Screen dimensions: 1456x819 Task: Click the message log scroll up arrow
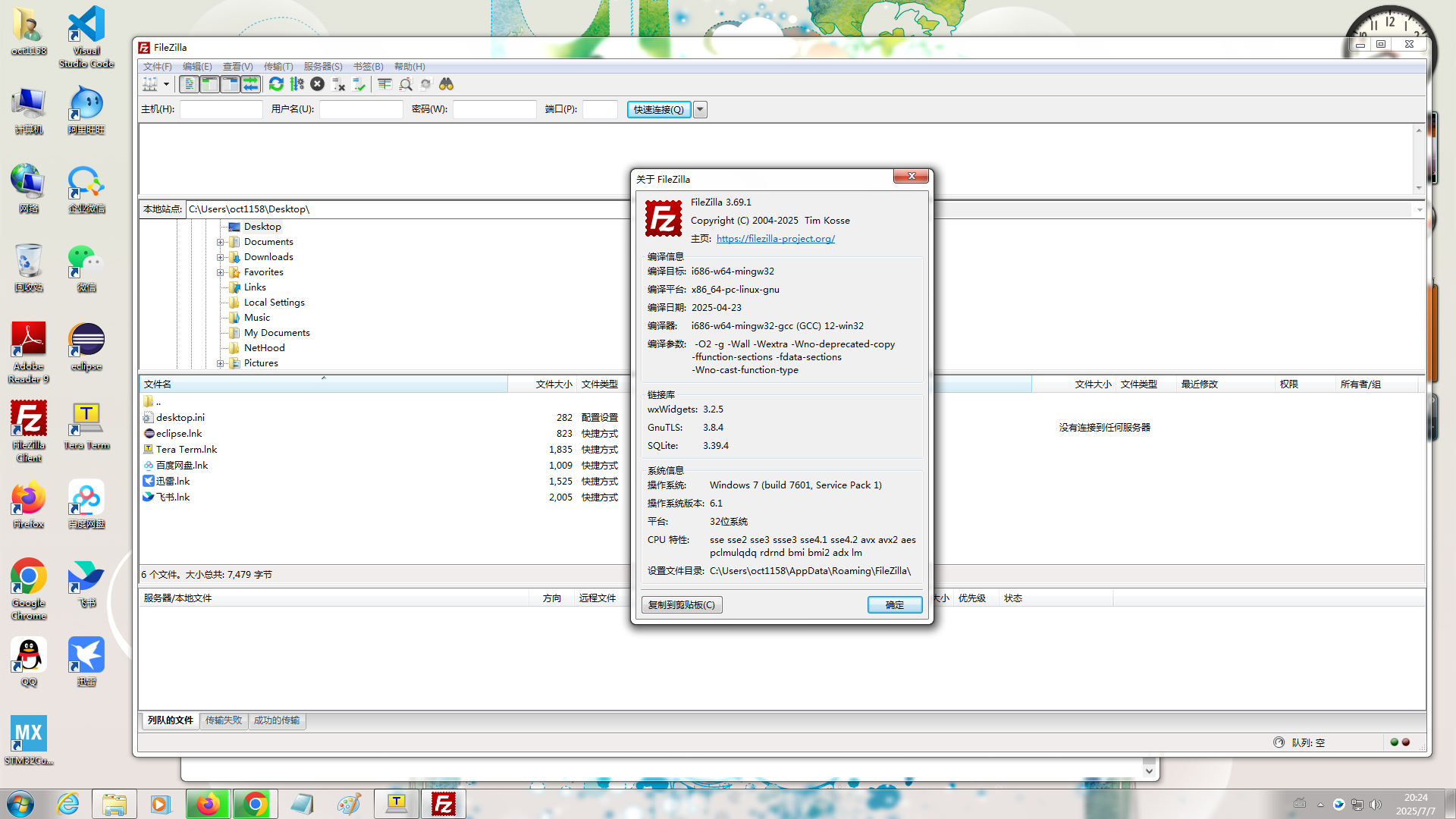pyautogui.click(x=1419, y=130)
